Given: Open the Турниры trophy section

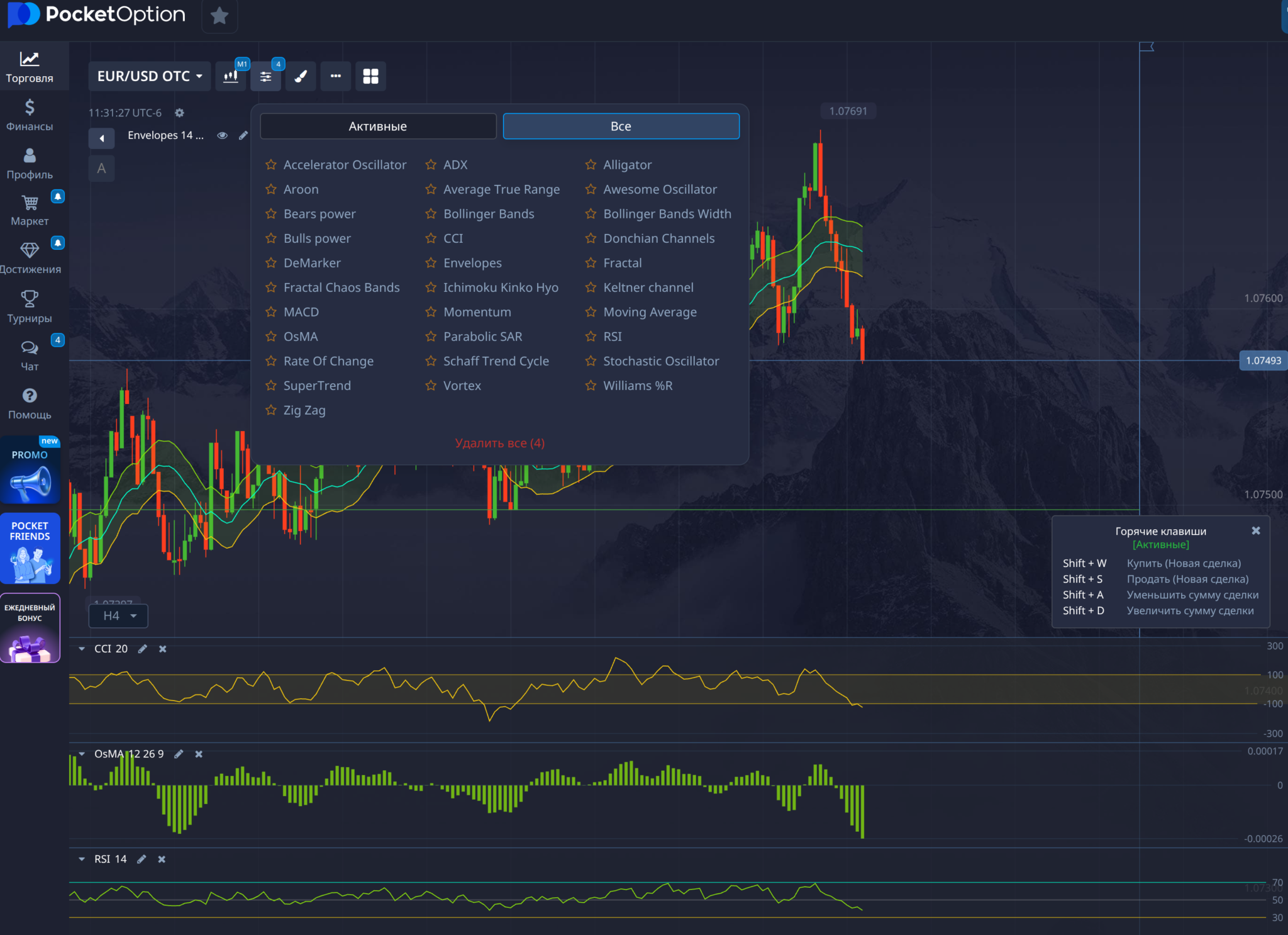Looking at the screenshot, I should coord(30,306).
